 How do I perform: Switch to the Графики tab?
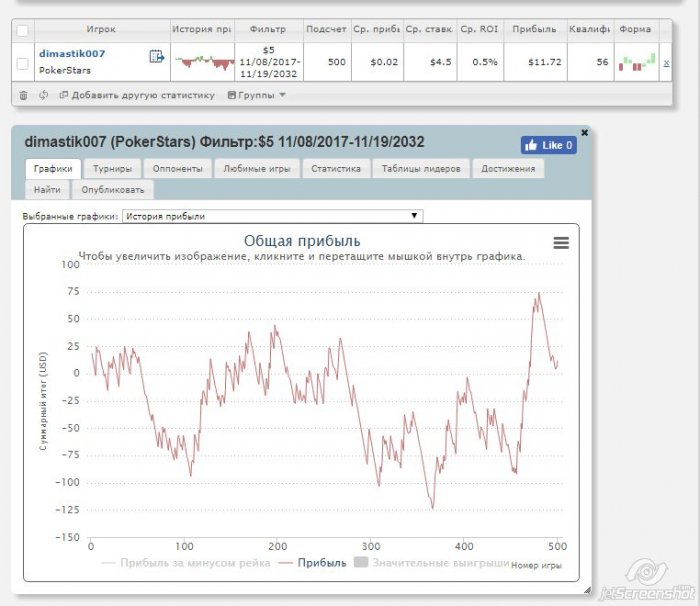pos(53,169)
